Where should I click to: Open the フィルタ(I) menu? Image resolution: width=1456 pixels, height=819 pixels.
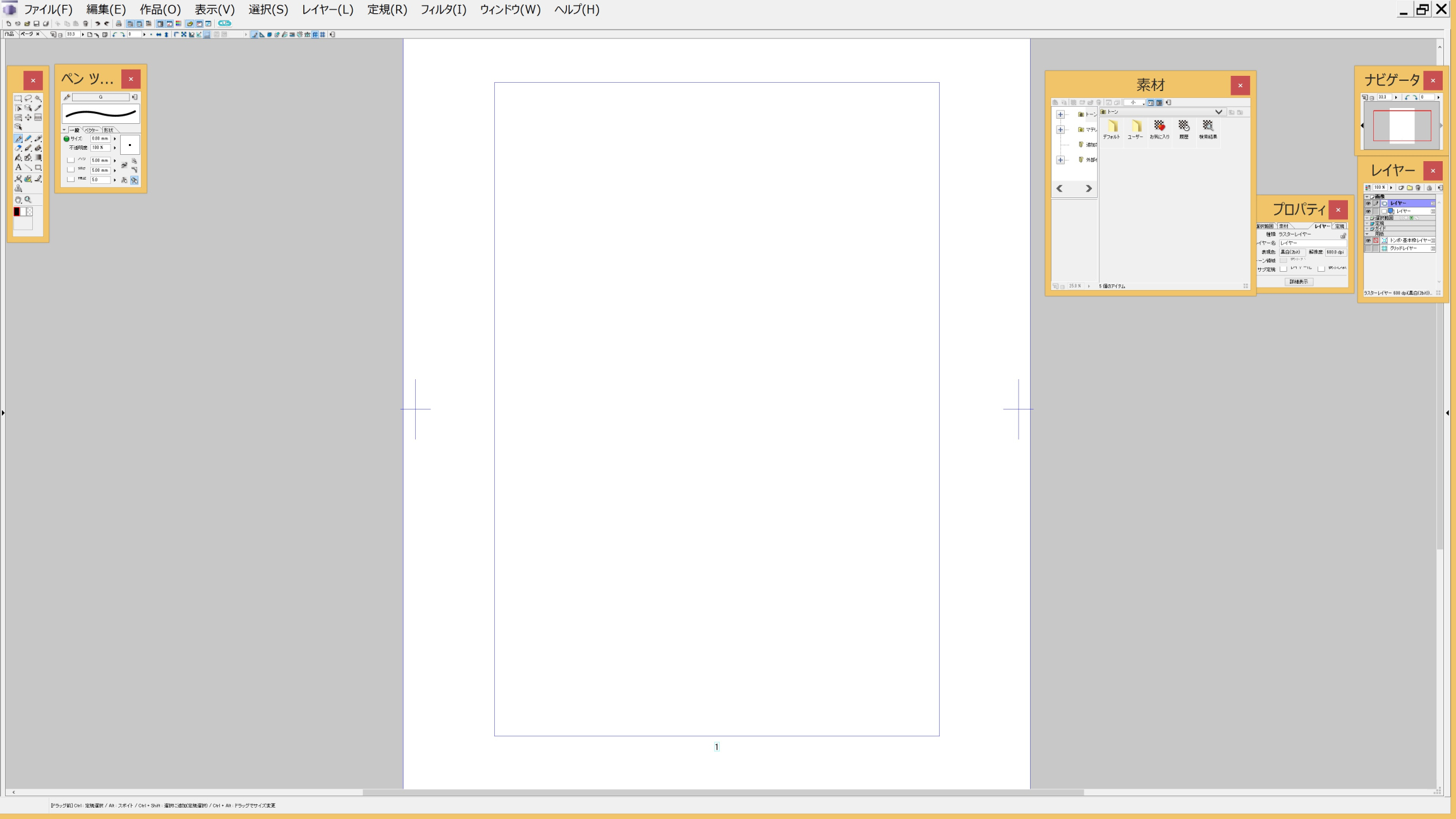click(443, 9)
